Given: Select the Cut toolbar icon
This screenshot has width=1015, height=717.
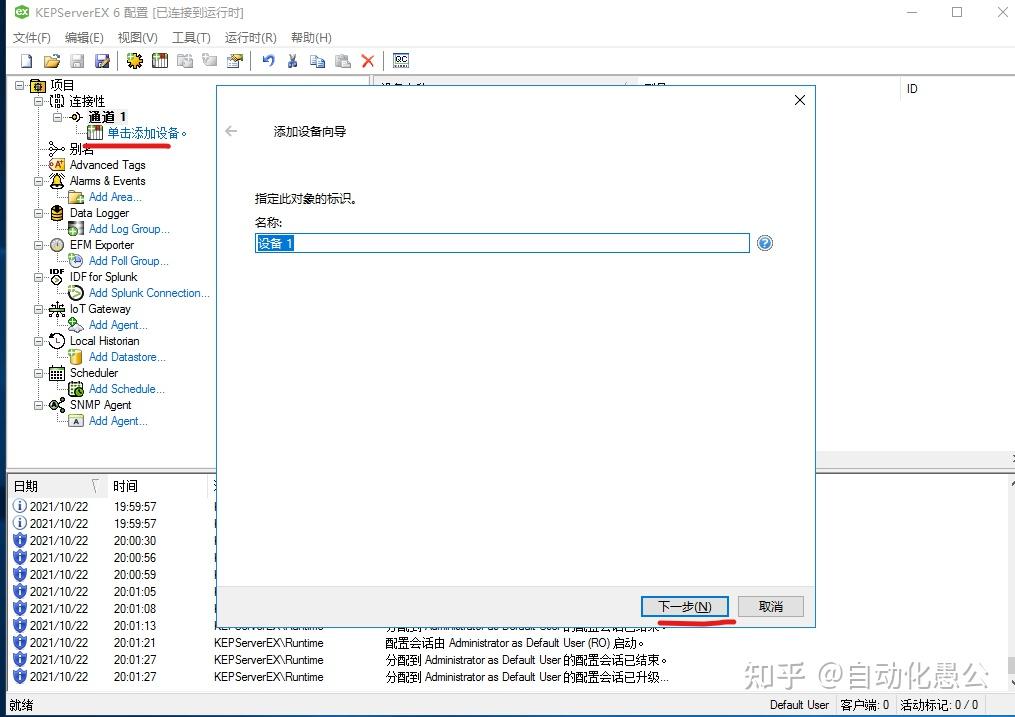Looking at the screenshot, I should tap(292, 60).
